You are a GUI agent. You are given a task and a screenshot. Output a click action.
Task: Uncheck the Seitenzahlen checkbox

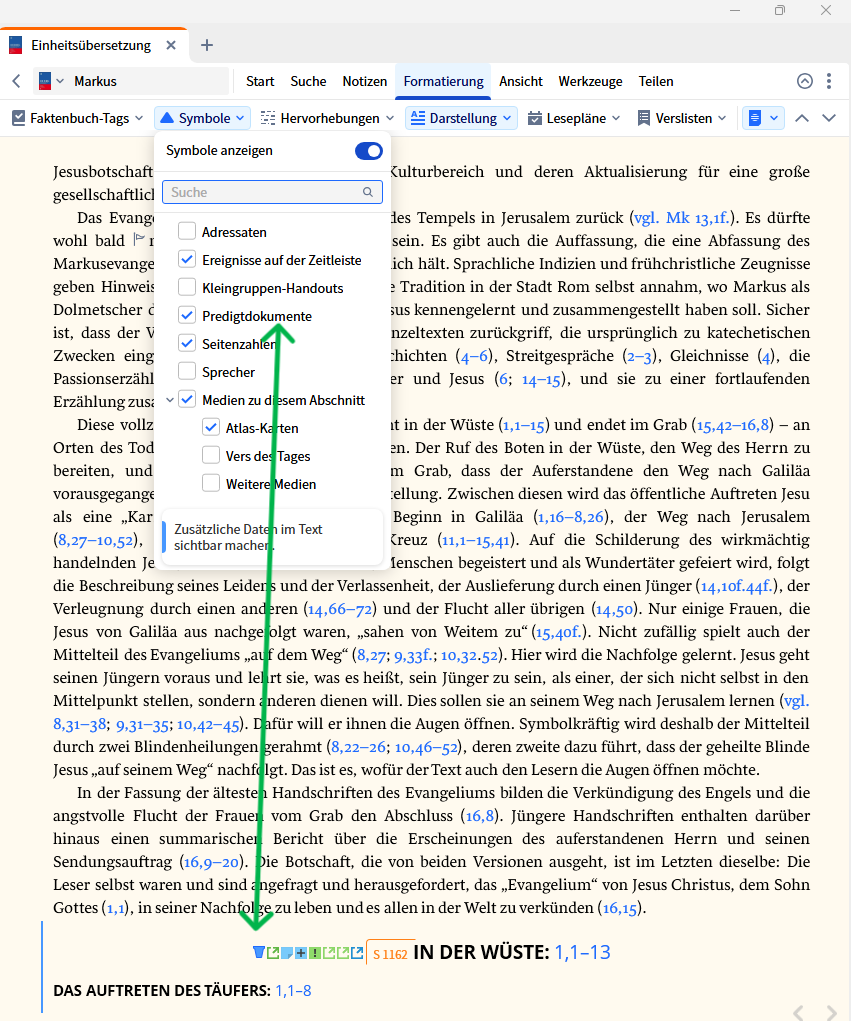pyautogui.click(x=187, y=343)
